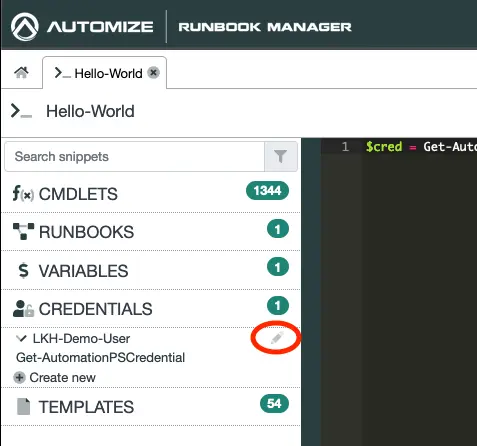477x446 pixels.
Task: Select the LKH-Demo-User credential
Action: (81, 339)
